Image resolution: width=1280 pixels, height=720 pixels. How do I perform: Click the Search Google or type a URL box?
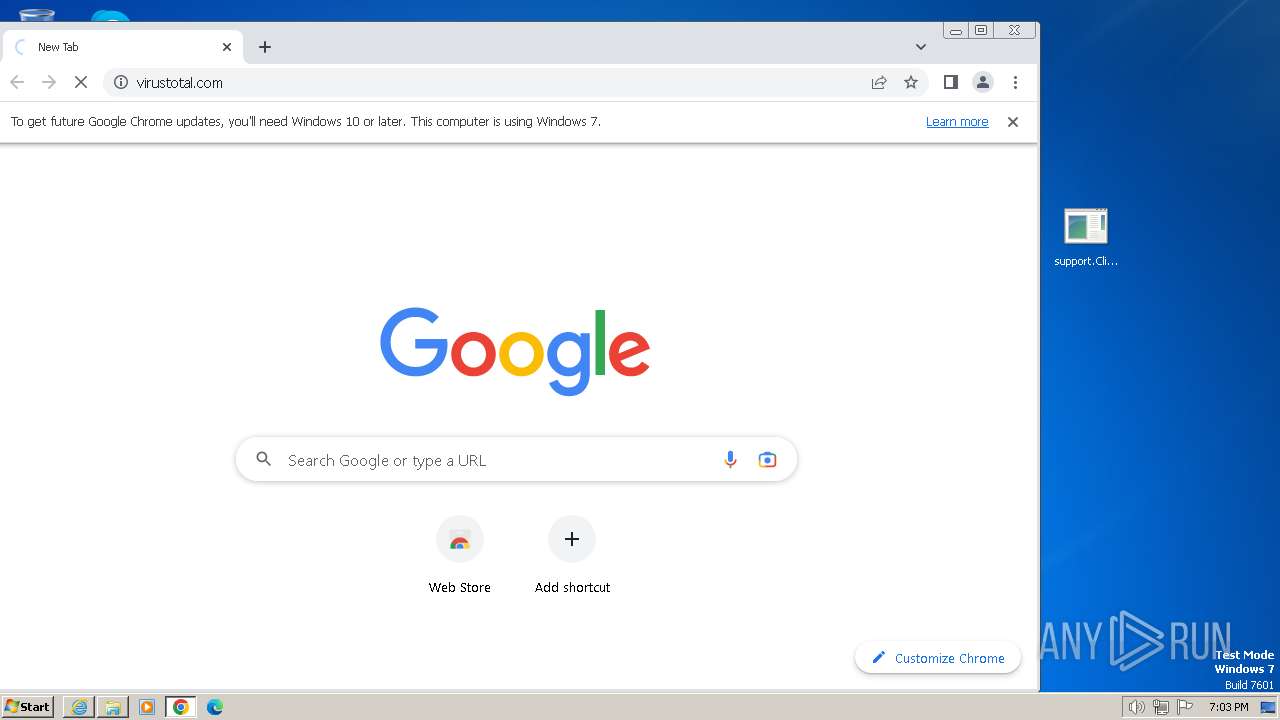coord(516,460)
